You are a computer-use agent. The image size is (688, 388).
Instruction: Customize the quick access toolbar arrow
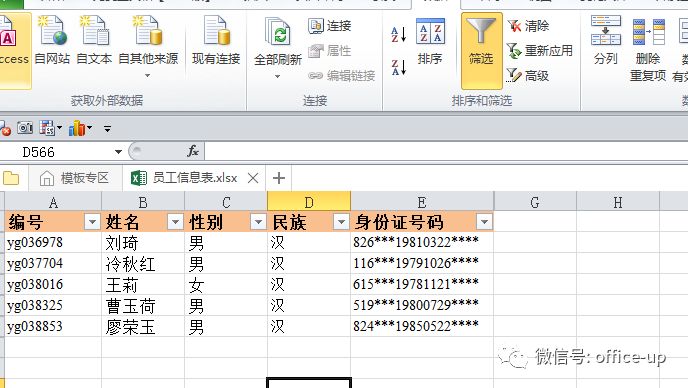(108, 129)
